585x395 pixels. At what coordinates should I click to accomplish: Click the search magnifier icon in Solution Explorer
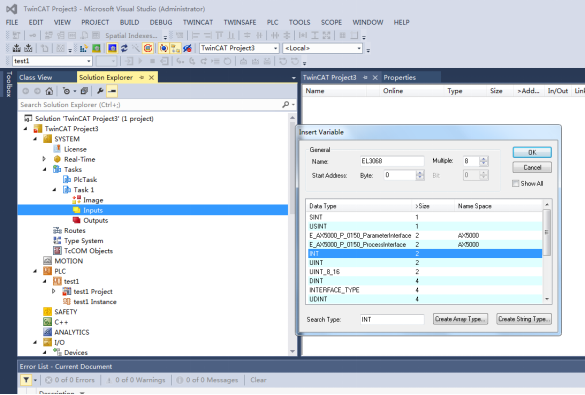pos(286,105)
